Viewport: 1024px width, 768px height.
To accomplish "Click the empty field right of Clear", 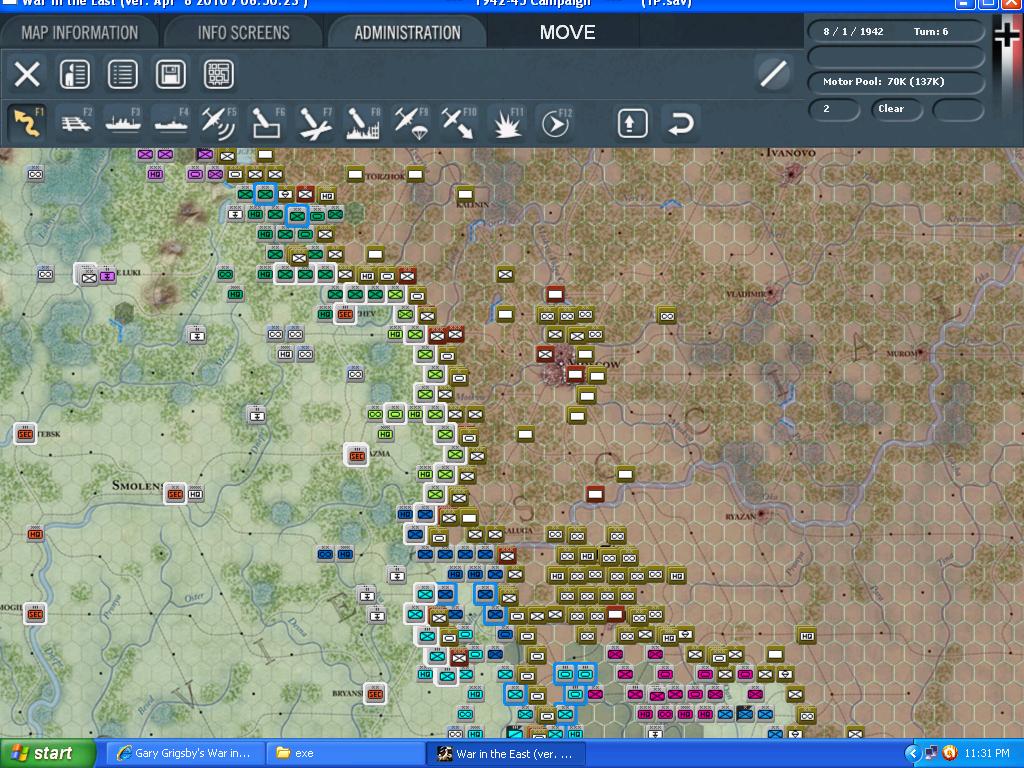I will pyautogui.click(x=957, y=109).
